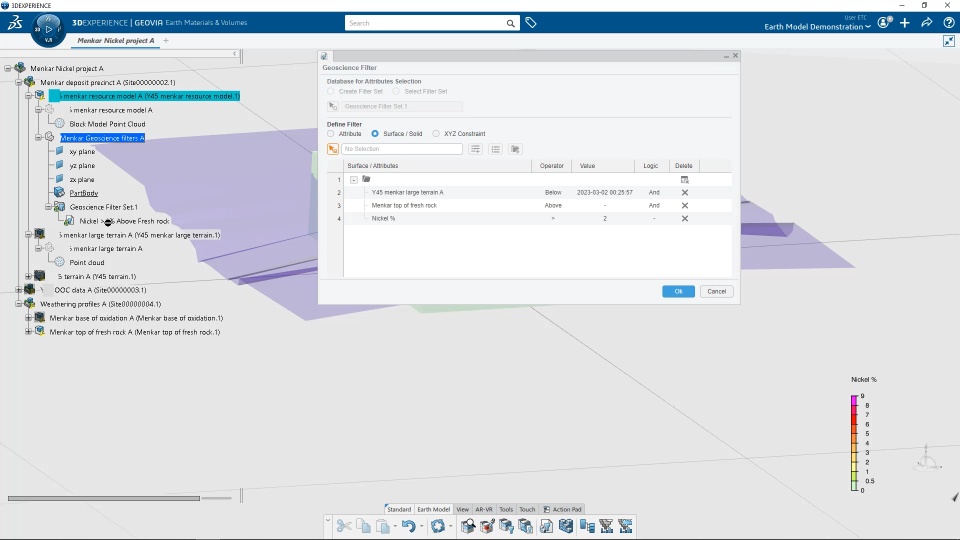
Task: Select the Menkar Nickel project A tab
Action: pyautogui.click(x=116, y=40)
